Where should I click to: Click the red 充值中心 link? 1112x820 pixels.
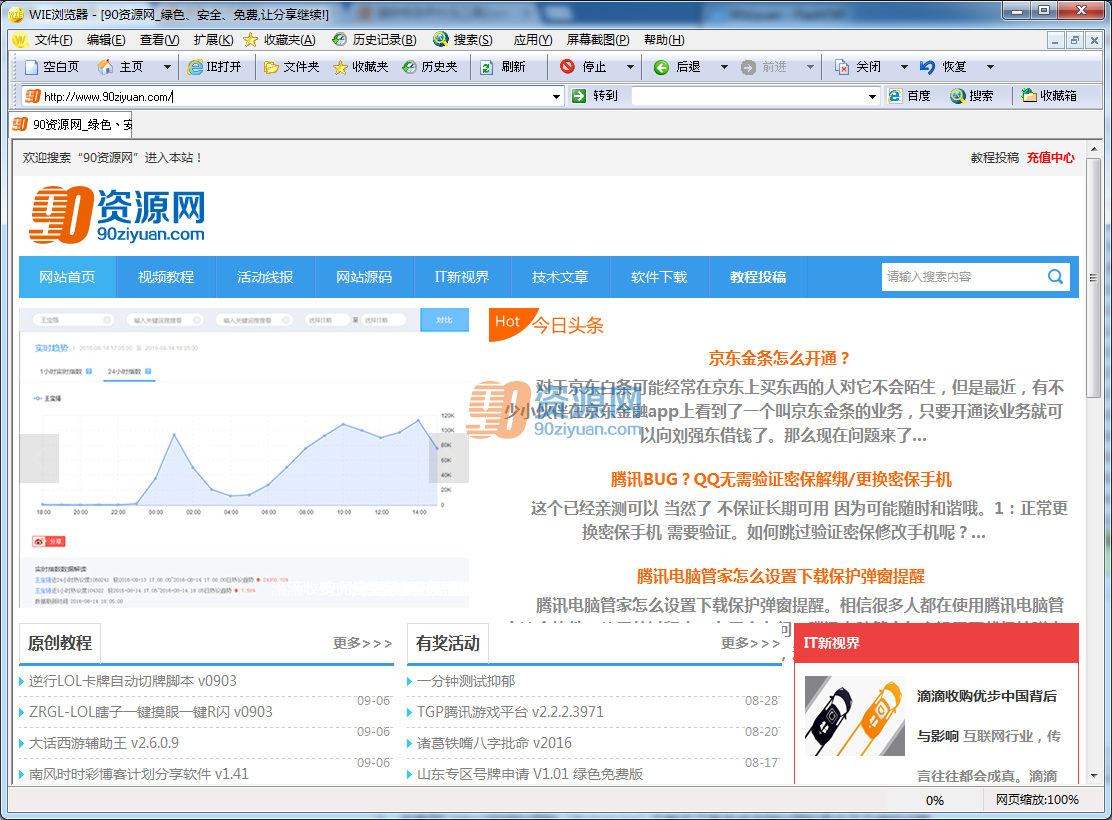coord(1050,157)
